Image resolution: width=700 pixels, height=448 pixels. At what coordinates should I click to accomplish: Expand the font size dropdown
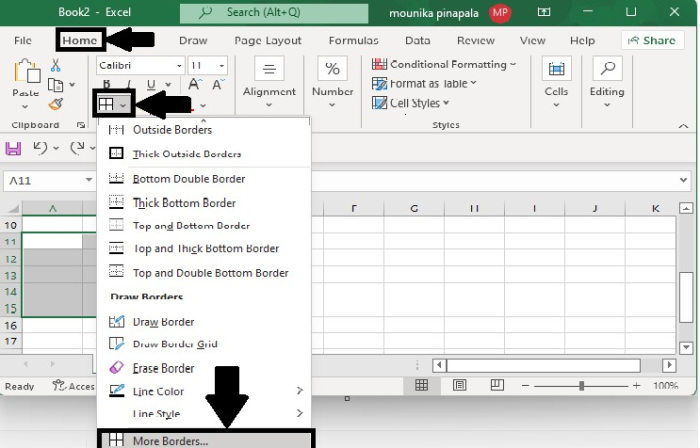point(221,66)
